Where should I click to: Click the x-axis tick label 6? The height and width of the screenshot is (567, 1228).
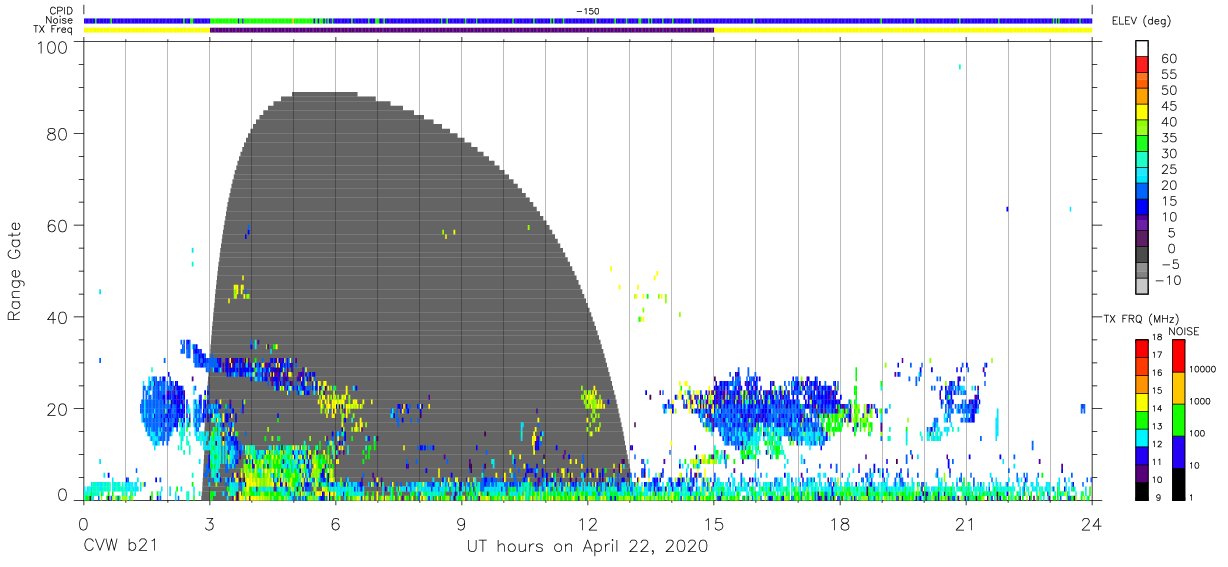point(336,523)
